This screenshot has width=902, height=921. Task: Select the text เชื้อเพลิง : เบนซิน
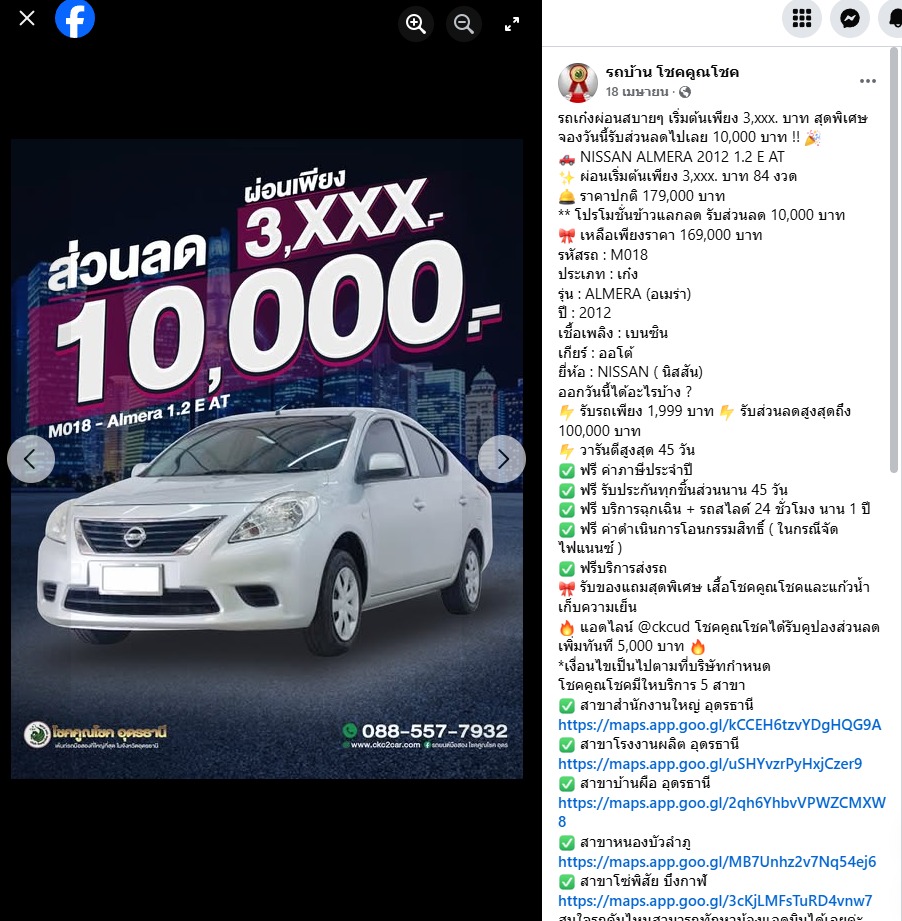pos(612,333)
